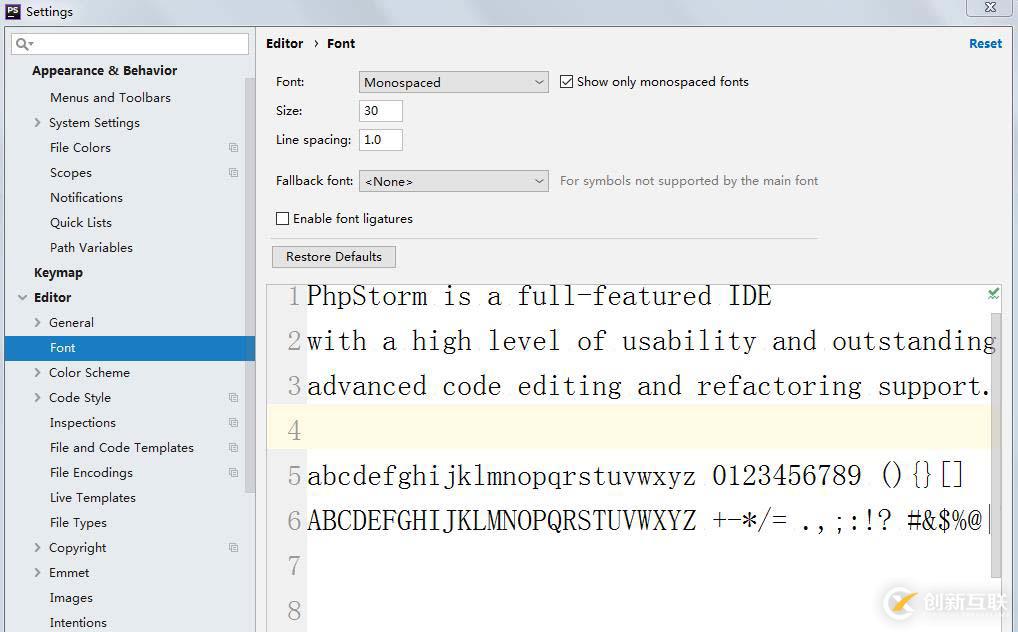Open Live Templates settings
Viewport: 1018px width, 632px height.
pos(93,498)
